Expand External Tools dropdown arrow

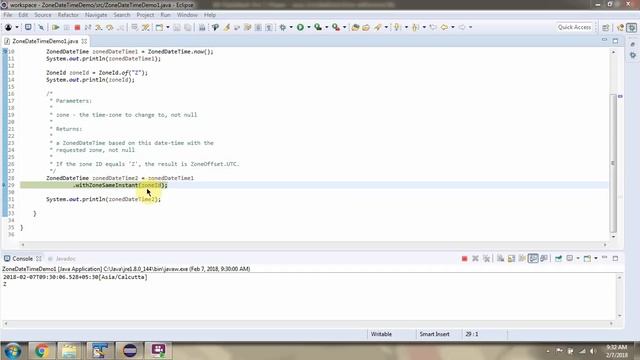(344, 27)
